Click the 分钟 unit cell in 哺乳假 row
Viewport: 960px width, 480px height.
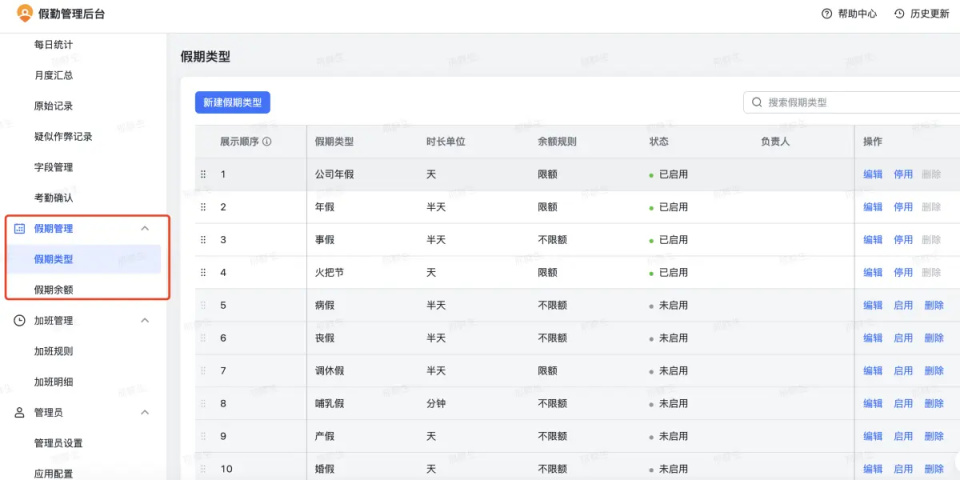[436, 403]
